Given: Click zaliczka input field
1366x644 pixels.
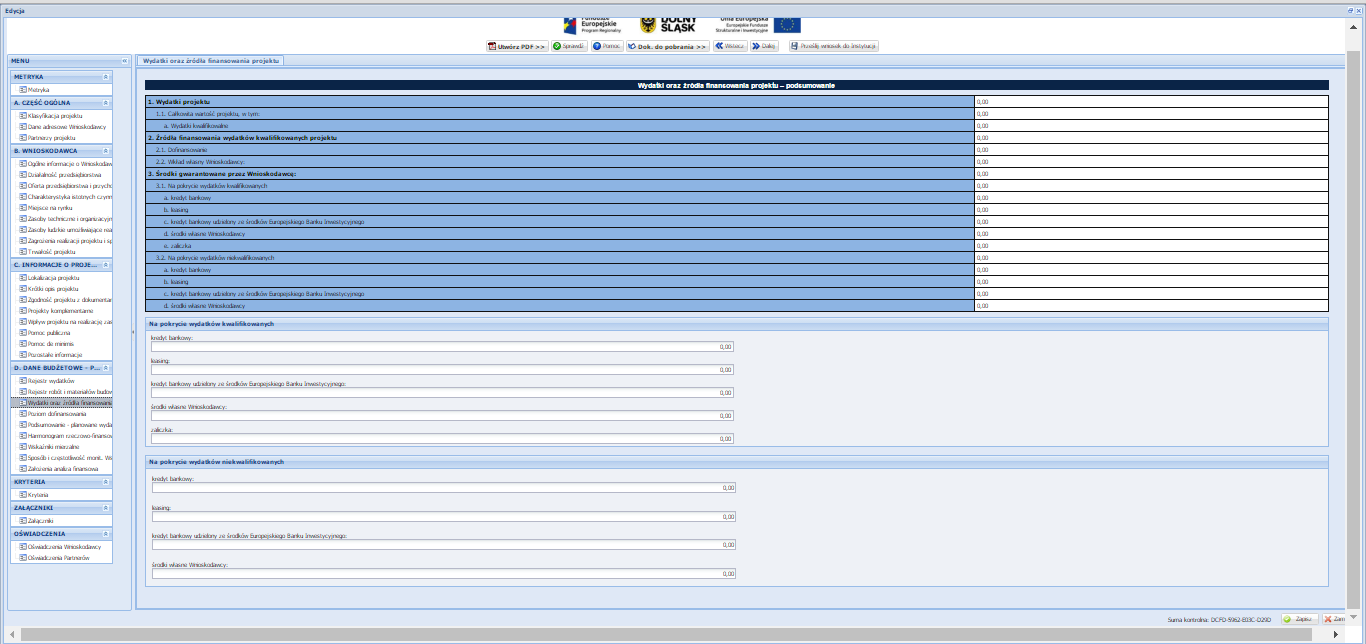Looking at the screenshot, I should (x=443, y=438).
